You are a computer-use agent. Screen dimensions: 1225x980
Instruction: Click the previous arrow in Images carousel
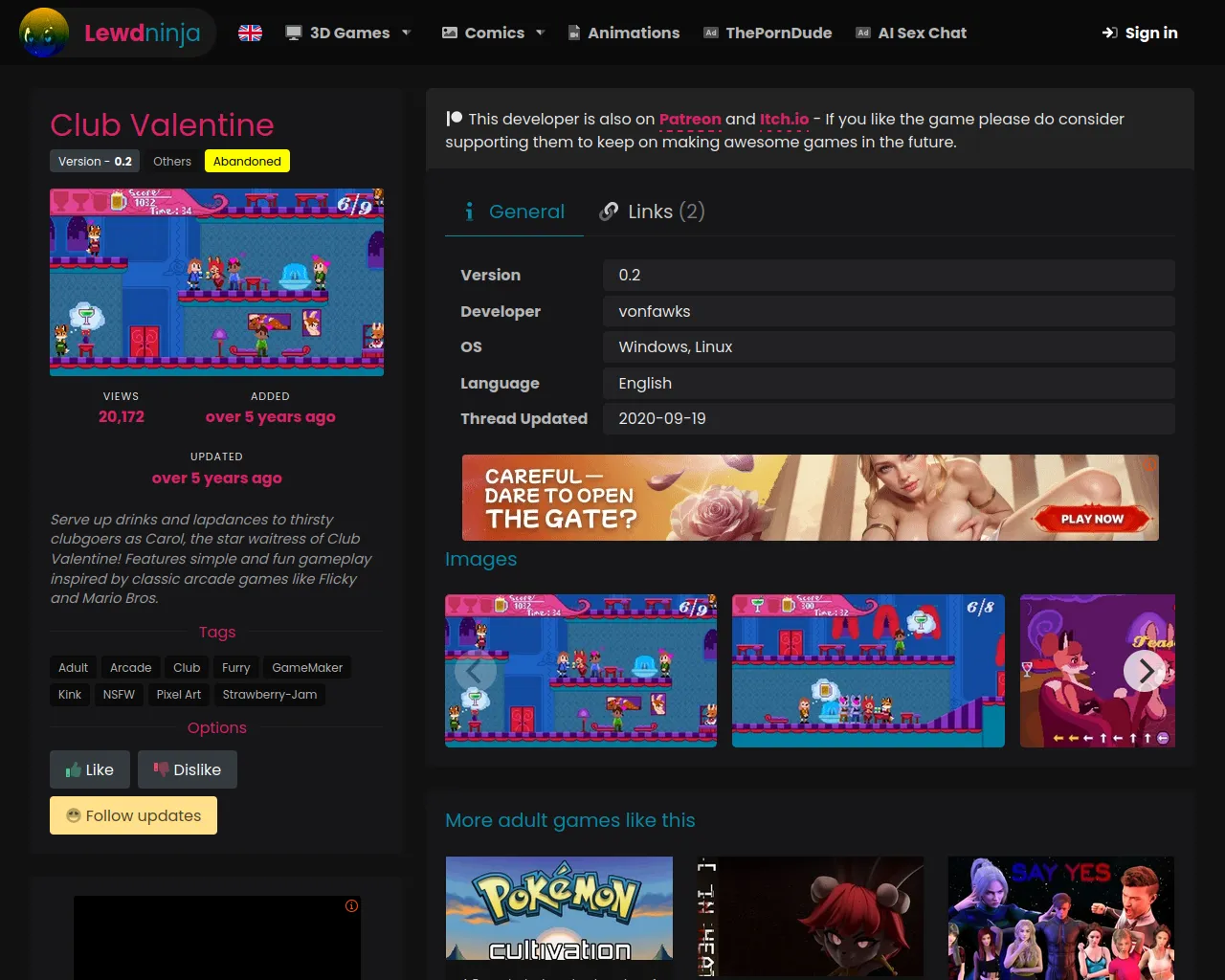click(x=474, y=672)
